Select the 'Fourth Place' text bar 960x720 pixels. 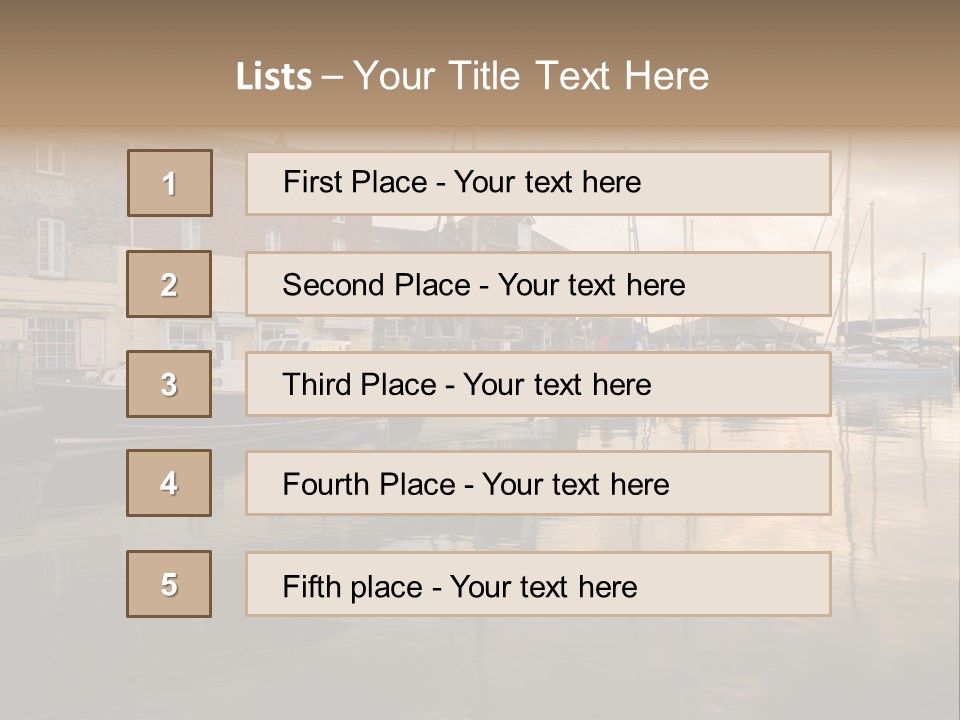[538, 484]
